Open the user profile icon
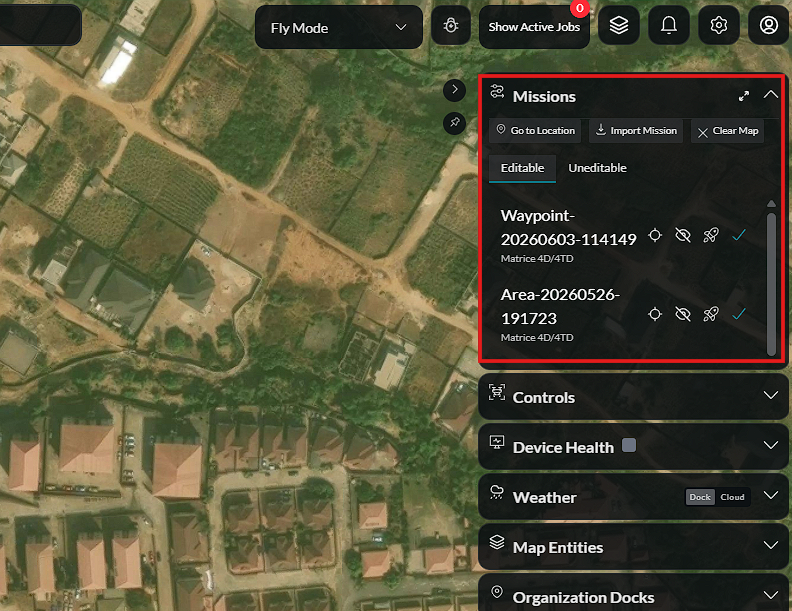This screenshot has width=792, height=611. 769,25
